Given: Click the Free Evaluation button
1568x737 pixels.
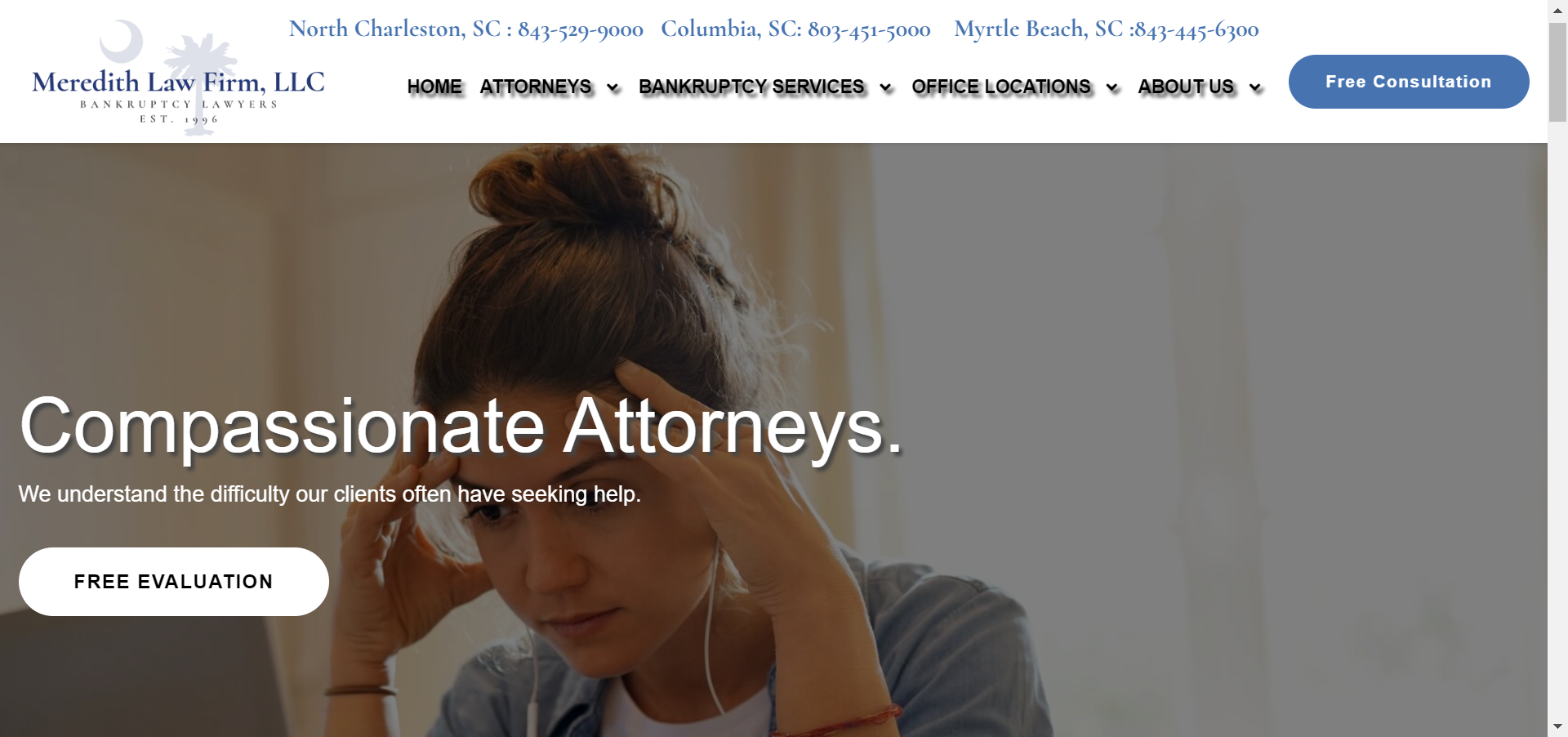Looking at the screenshot, I should point(174,582).
